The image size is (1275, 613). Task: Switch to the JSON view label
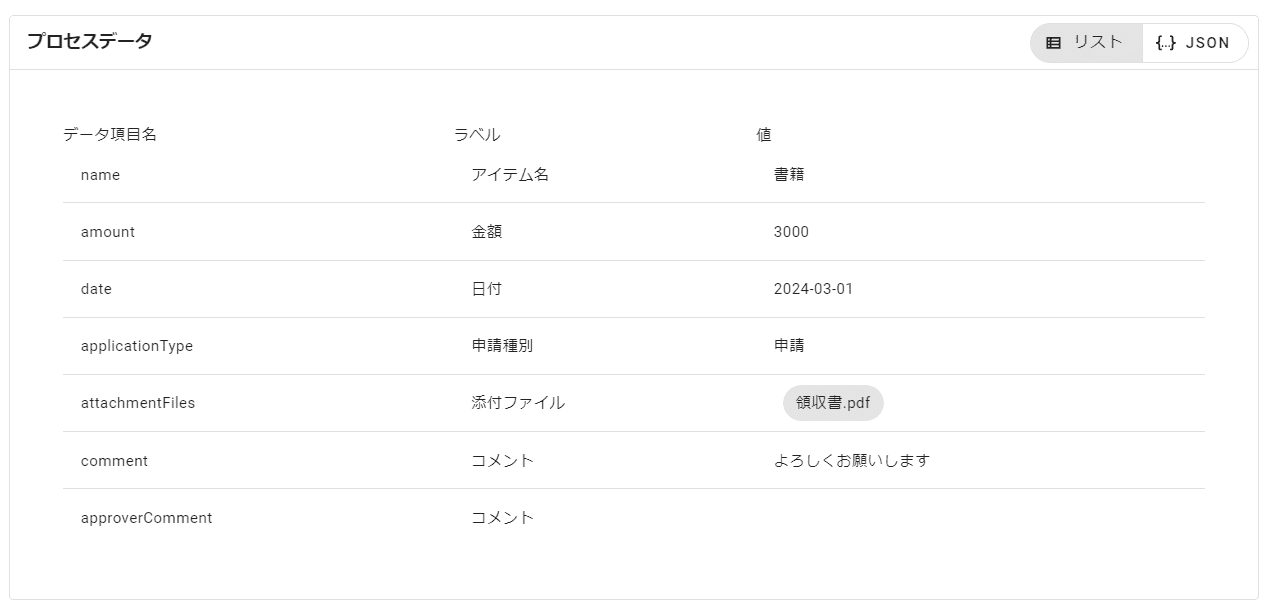click(x=1207, y=43)
